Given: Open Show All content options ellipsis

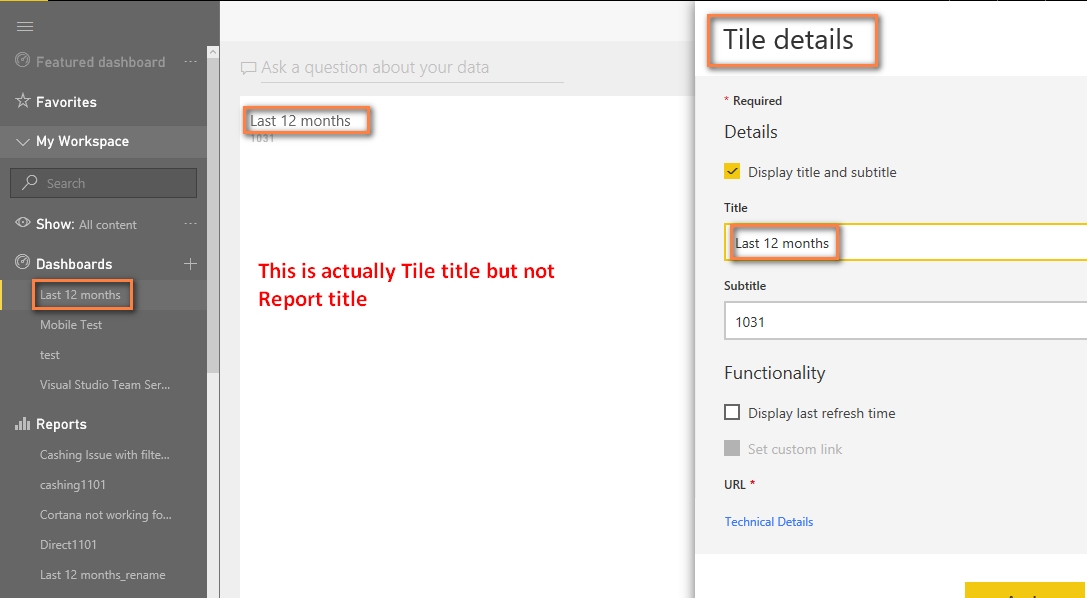Looking at the screenshot, I should pyautogui.click(x=190, y=224).
